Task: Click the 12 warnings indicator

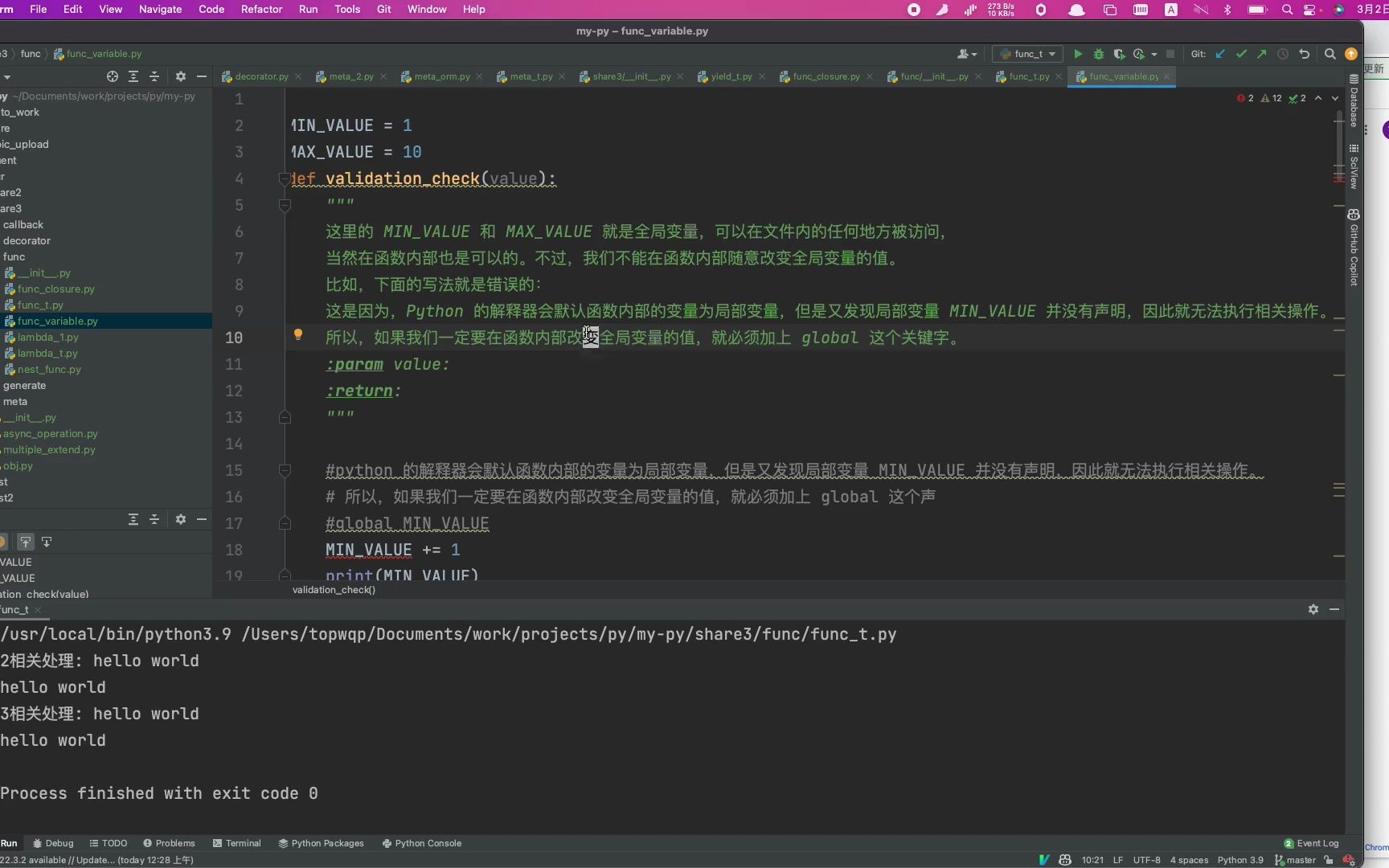Action: pyautogui.click(x=1272, y=98)
